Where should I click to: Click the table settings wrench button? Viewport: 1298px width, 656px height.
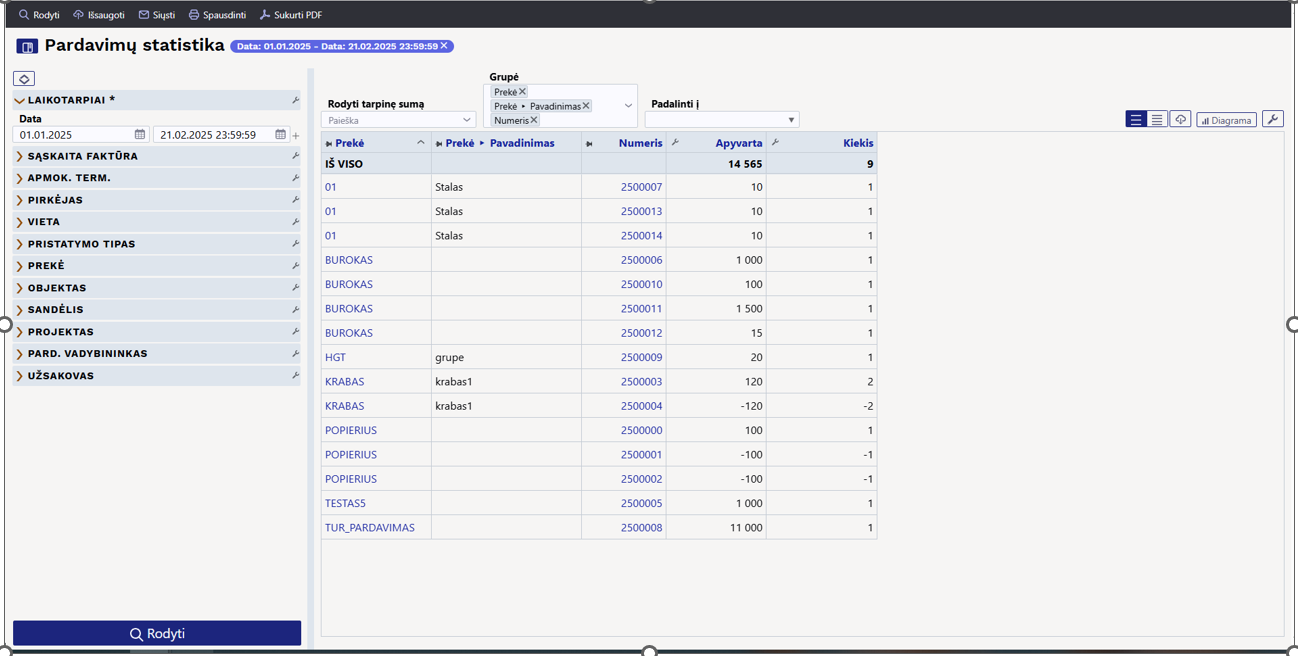pos(1272,120)
